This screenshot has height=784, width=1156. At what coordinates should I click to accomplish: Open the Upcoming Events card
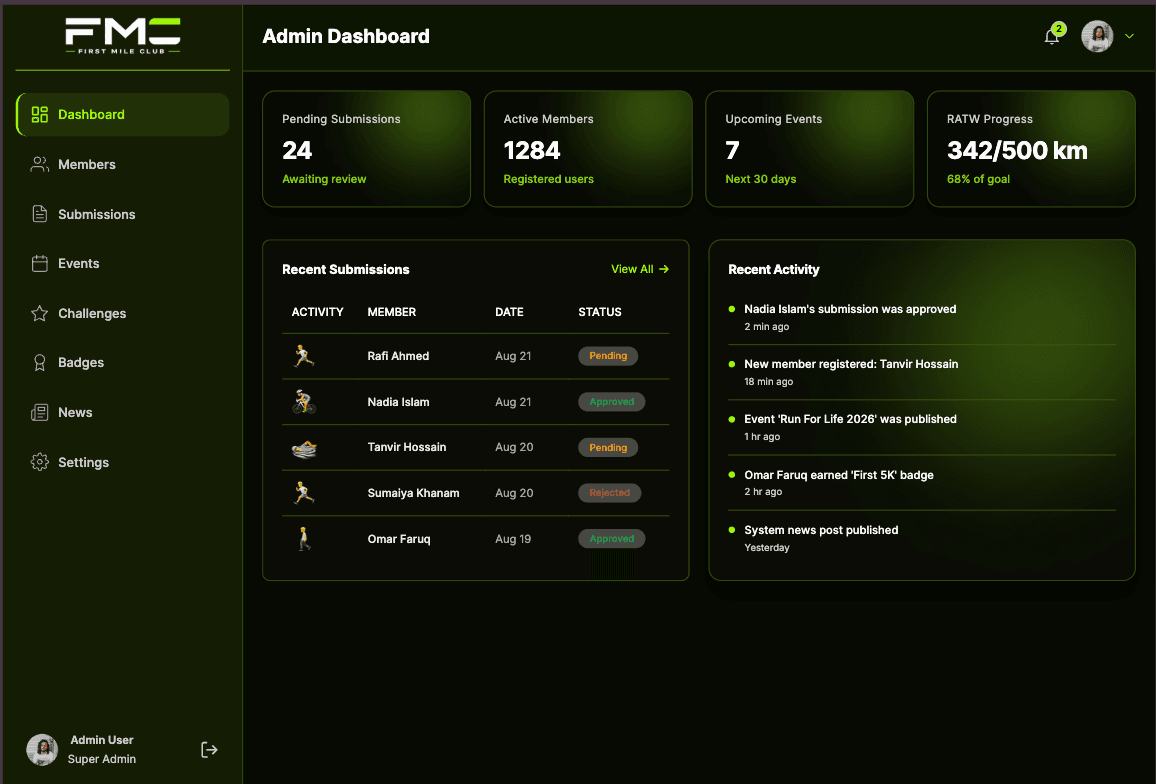click(x=809, y=149)
